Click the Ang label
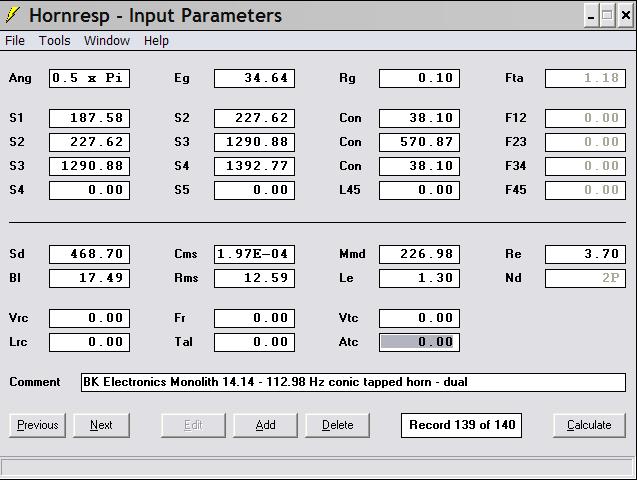 (x=20, y=78)
